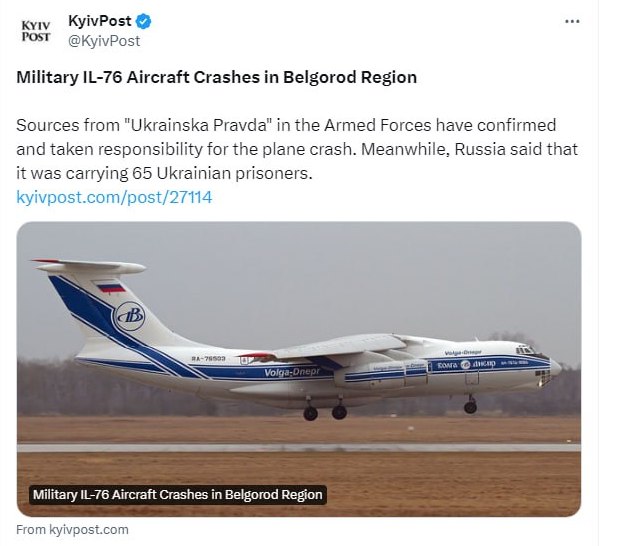Click the aircraft's front nose landing gear

[x=470, y=405]
